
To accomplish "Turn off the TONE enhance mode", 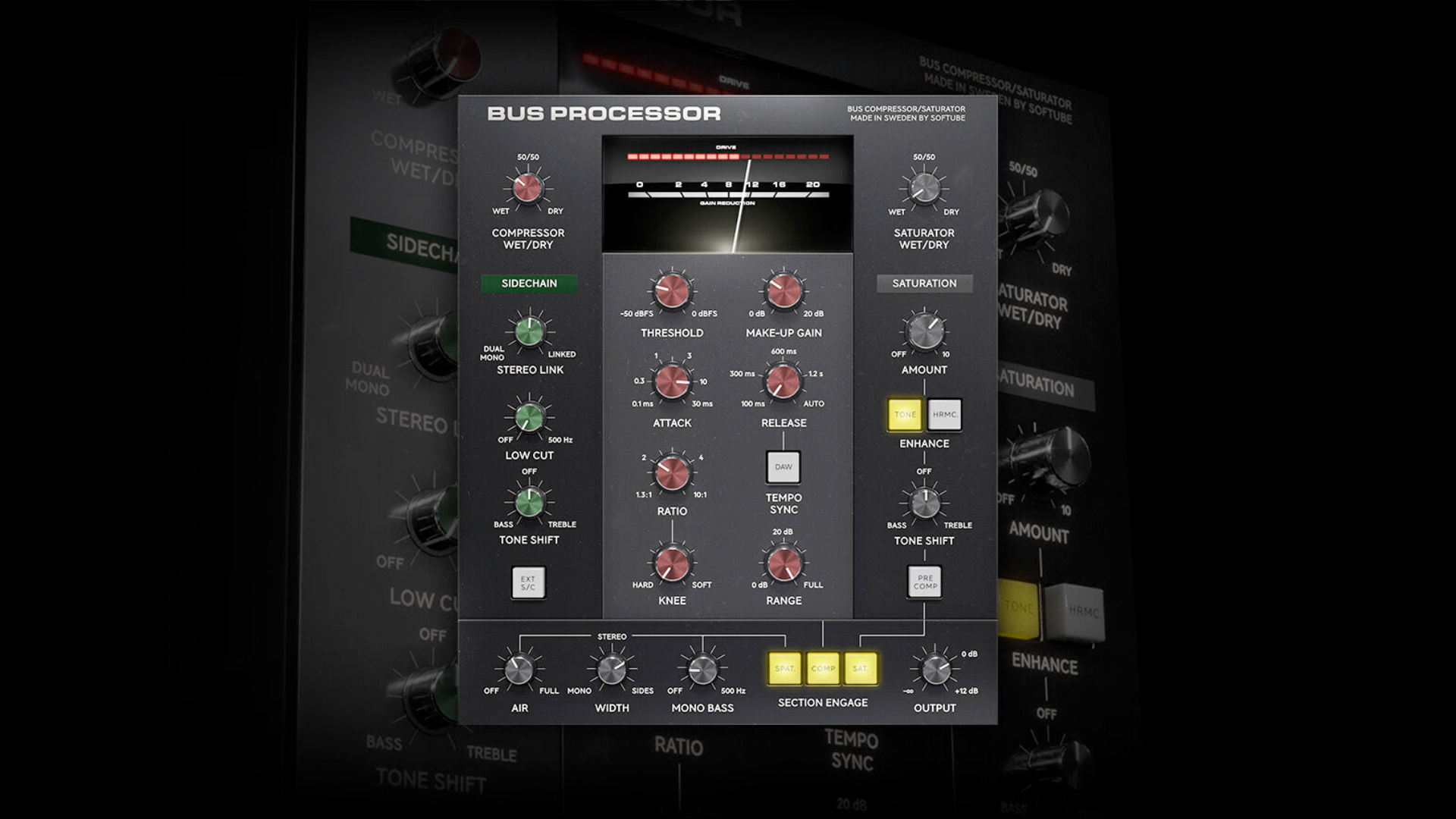I will click(904, 415).
